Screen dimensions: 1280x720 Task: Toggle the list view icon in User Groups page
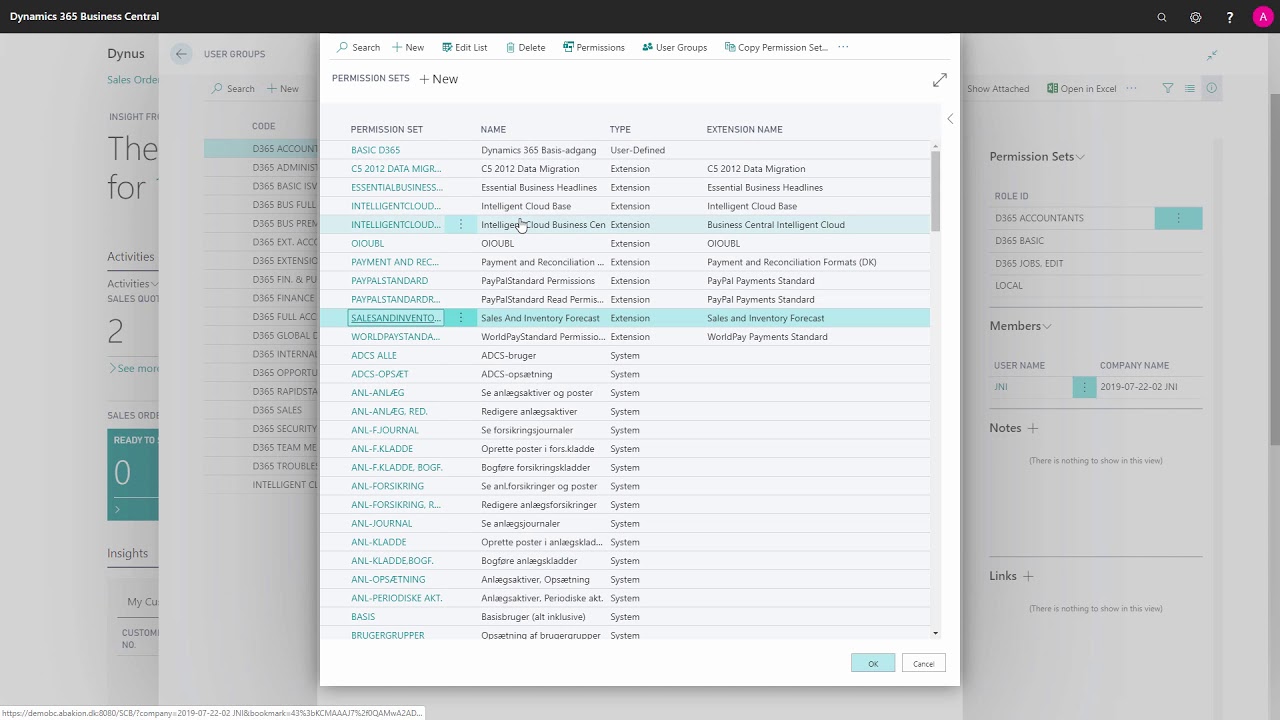[x=1190, y=88]
